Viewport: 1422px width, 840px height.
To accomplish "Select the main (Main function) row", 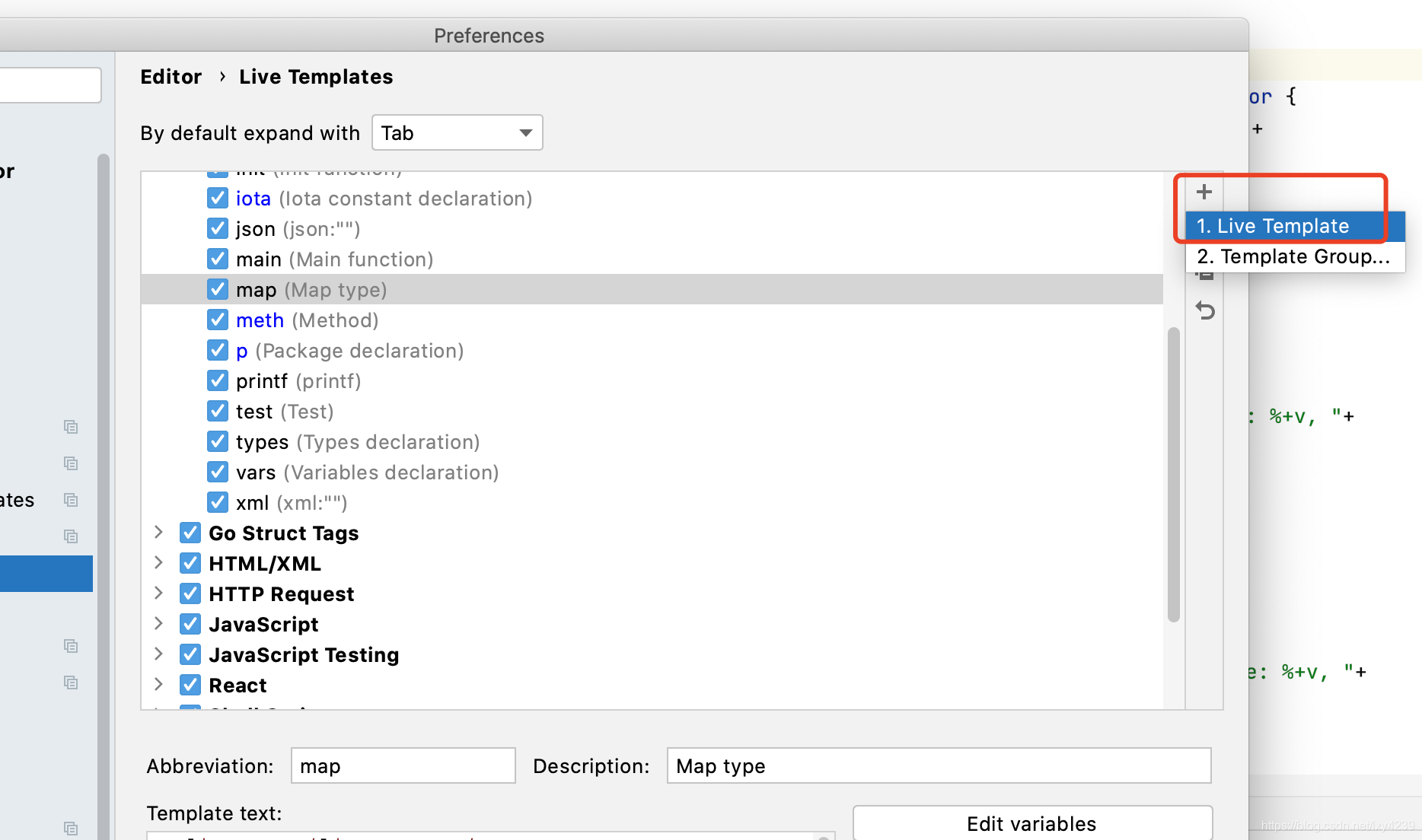I will tap(652, 259).
